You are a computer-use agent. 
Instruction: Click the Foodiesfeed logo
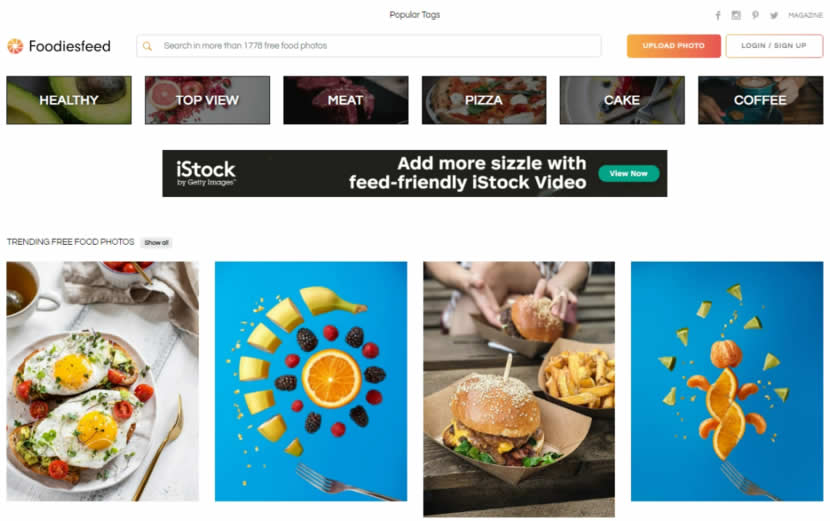click(x=59, y=46)
